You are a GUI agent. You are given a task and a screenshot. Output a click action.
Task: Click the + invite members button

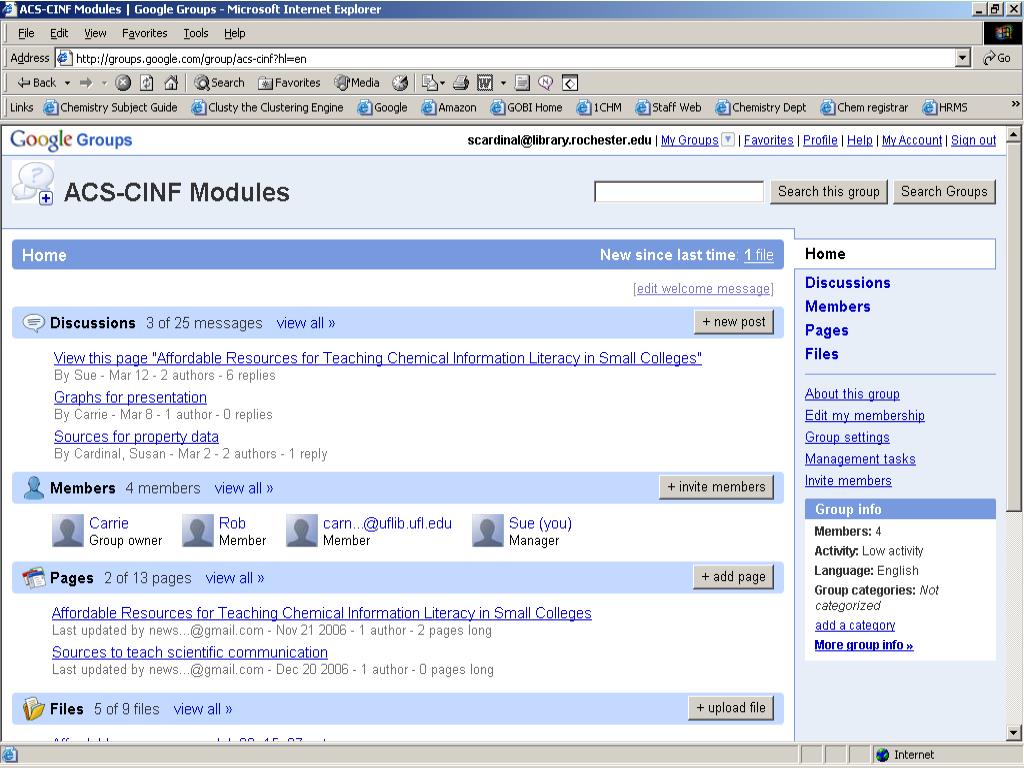716,487
